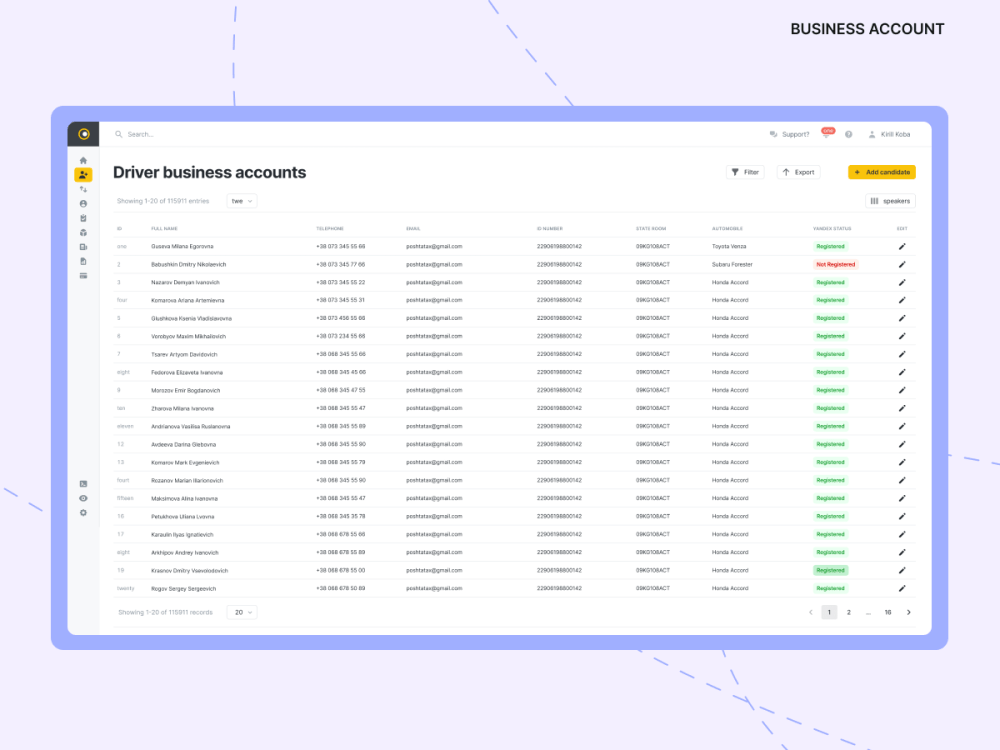Image resolution: width=1000 pixels, height=750 pixels.
Task: Go to the previous page arrow
Action: click(x=811, y=612)
